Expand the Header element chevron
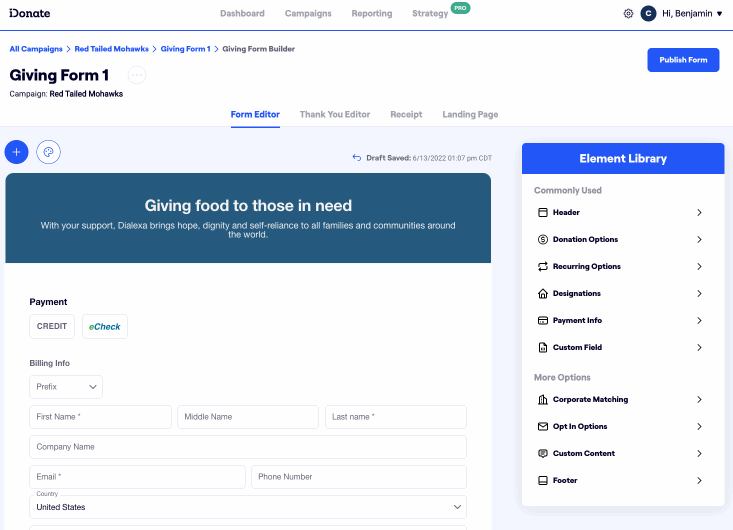Screen dimensions: 733x530 699,213
